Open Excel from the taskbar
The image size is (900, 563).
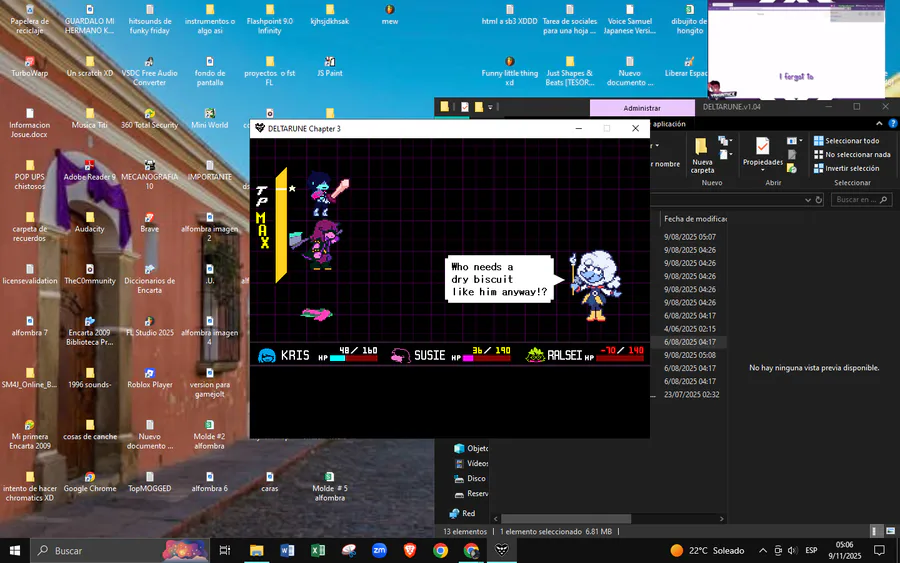pos(317,550)
